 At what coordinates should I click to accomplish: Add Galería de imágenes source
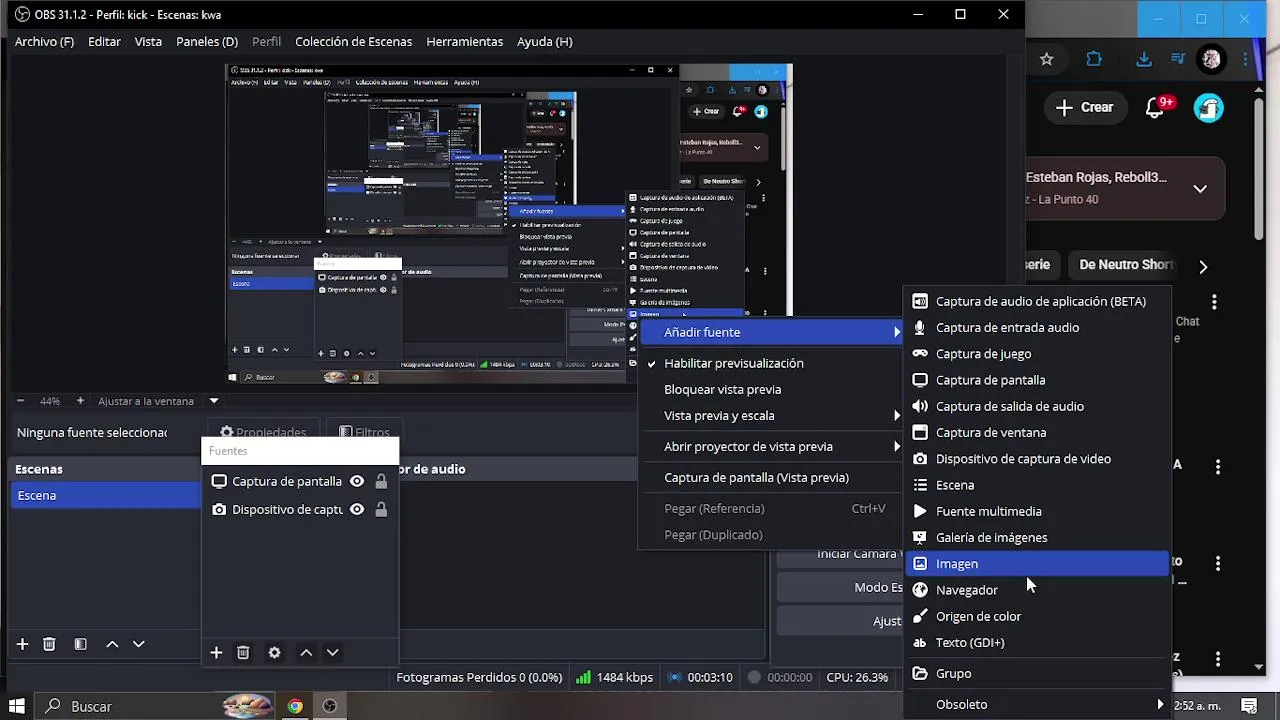click(x=1037, y=537)
